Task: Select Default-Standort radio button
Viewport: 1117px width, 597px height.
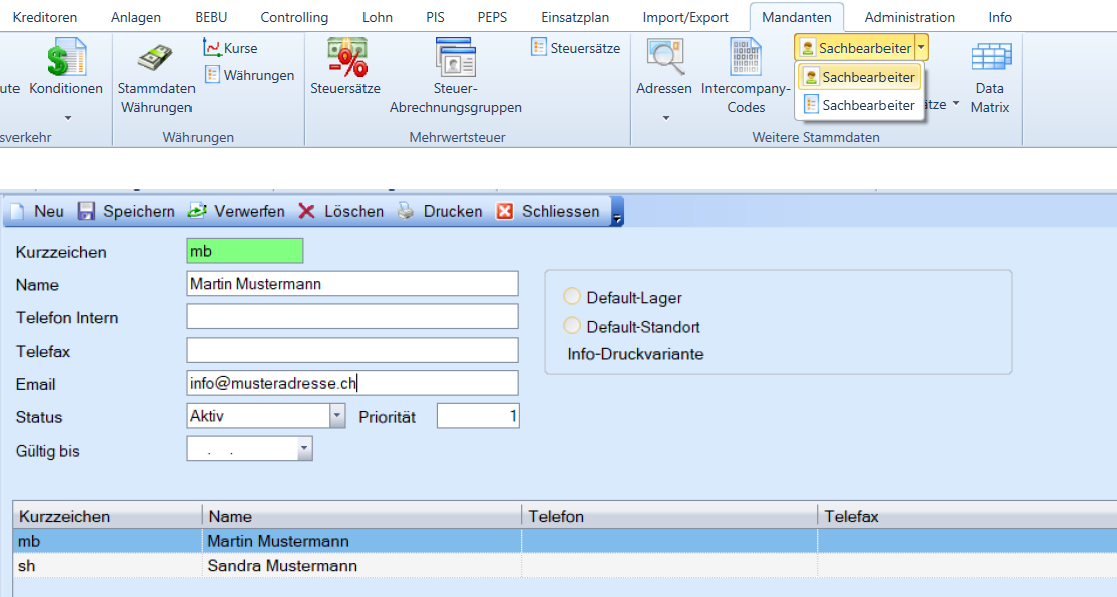Action: pyautogui.click(x=571, y=326)
